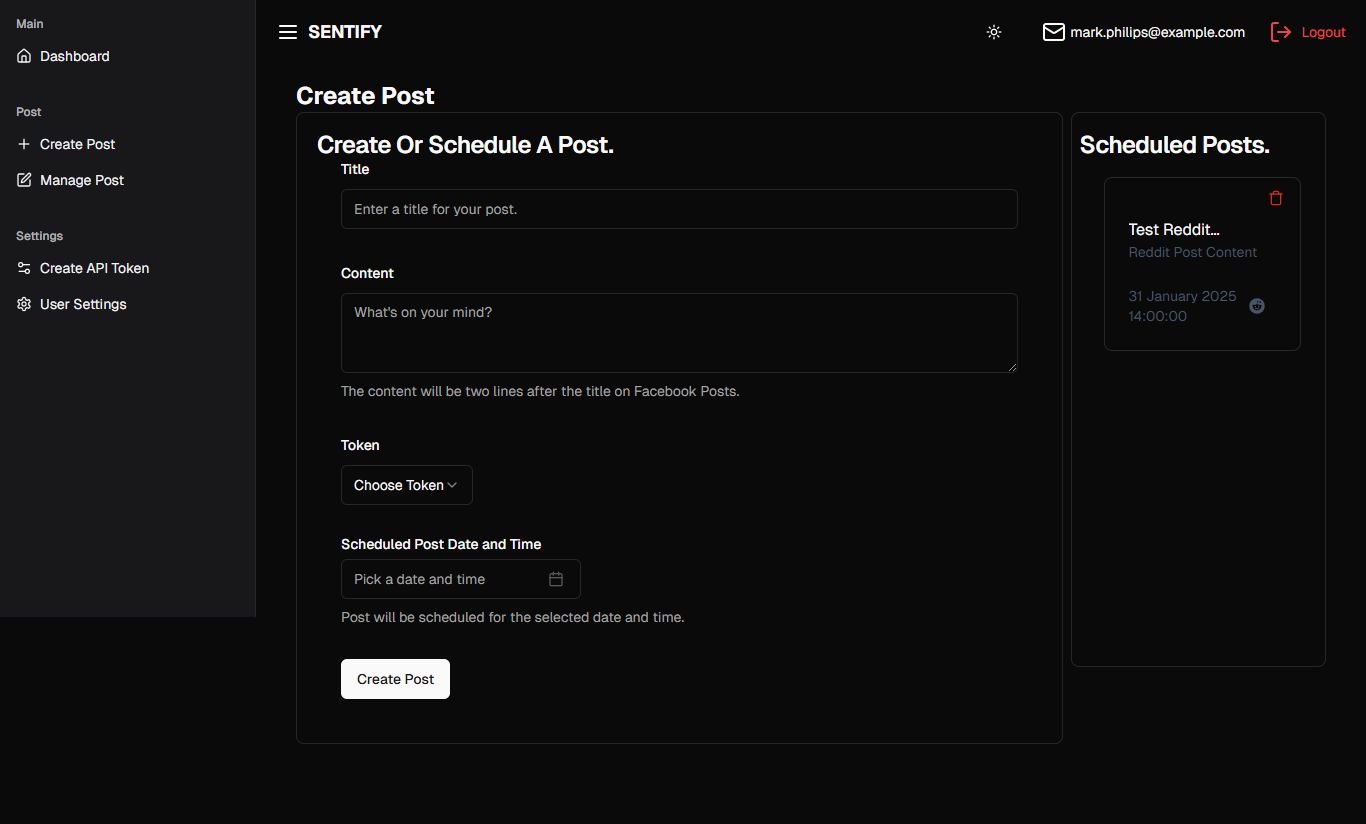Click the mail envelope icon in header
The image size is (1366, 824).
click(1053, 32)
